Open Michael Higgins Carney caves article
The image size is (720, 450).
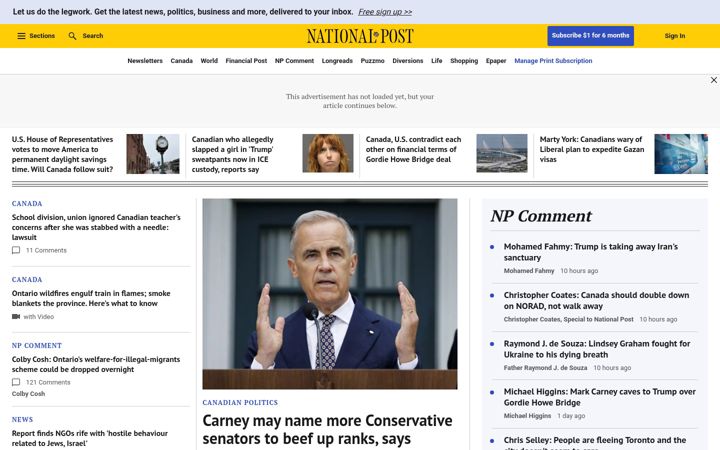(599, 397)
